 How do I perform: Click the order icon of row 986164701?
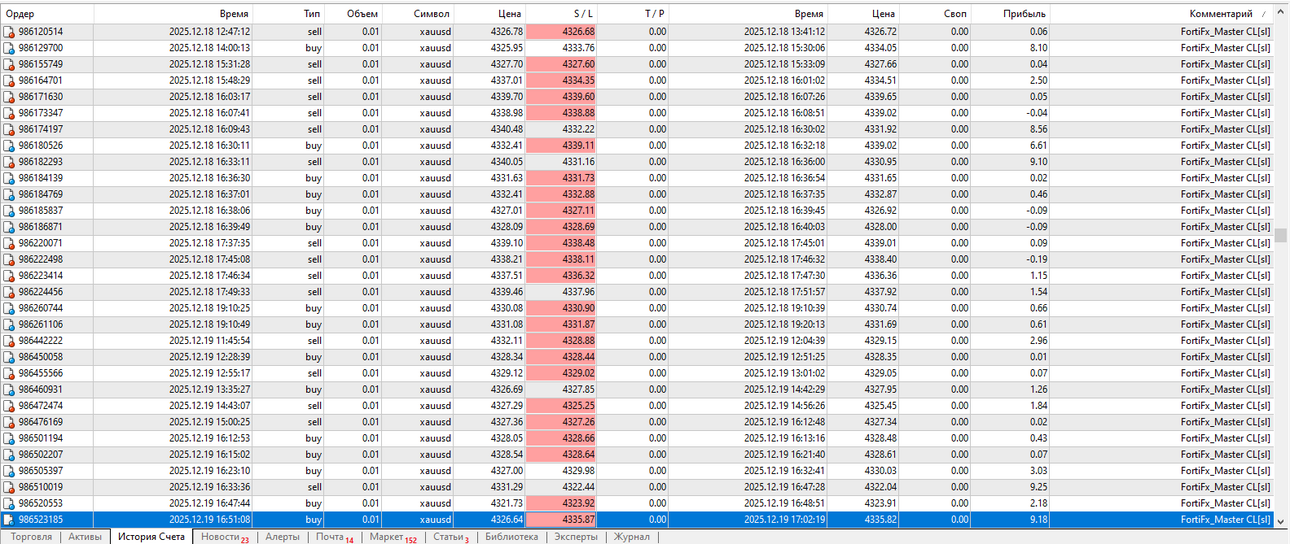pos(9,80)
